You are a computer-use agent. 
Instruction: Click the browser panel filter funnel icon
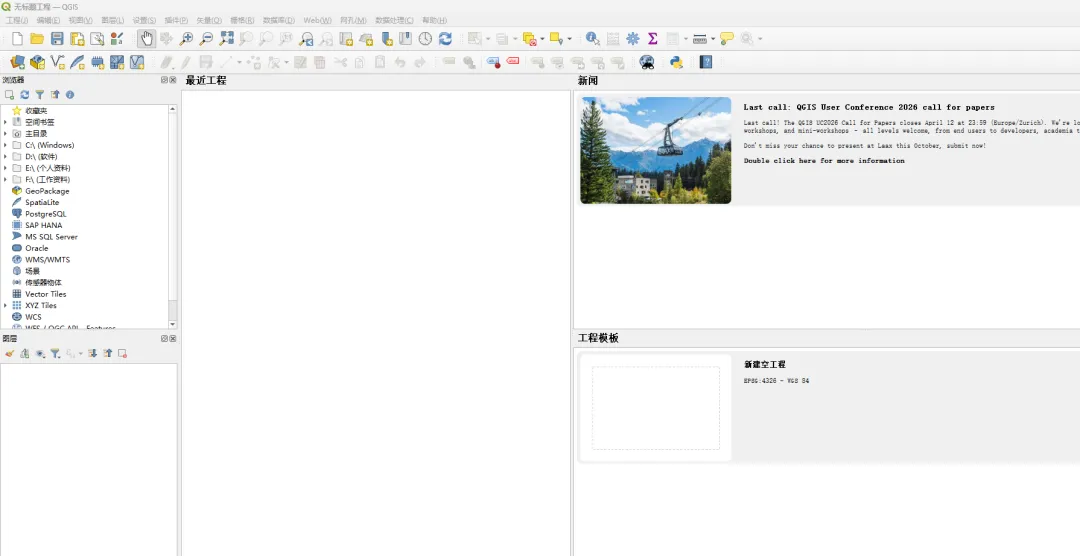(40, 95)
